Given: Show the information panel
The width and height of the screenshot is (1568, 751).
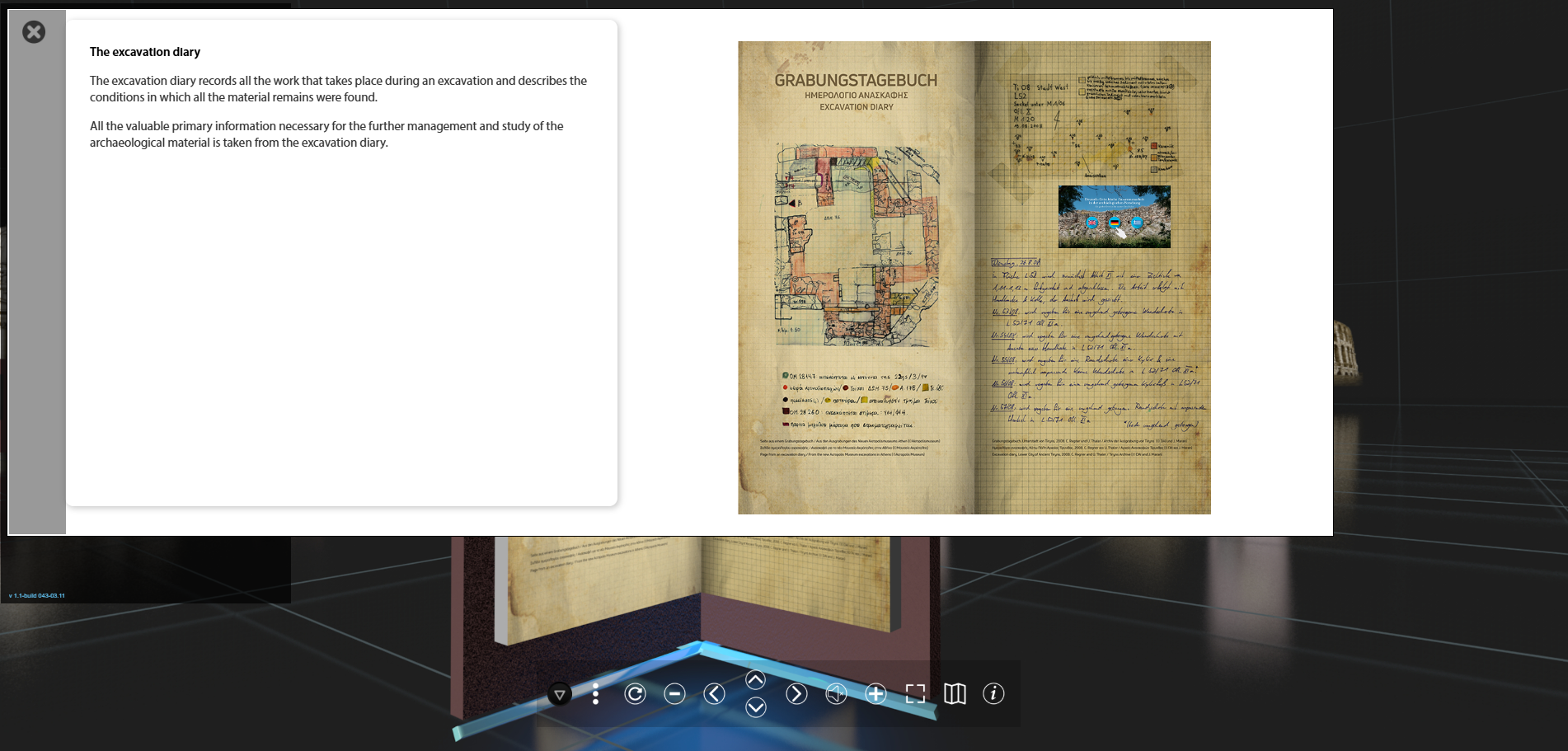Looking at the screenshot, I should tap(993, 694).
